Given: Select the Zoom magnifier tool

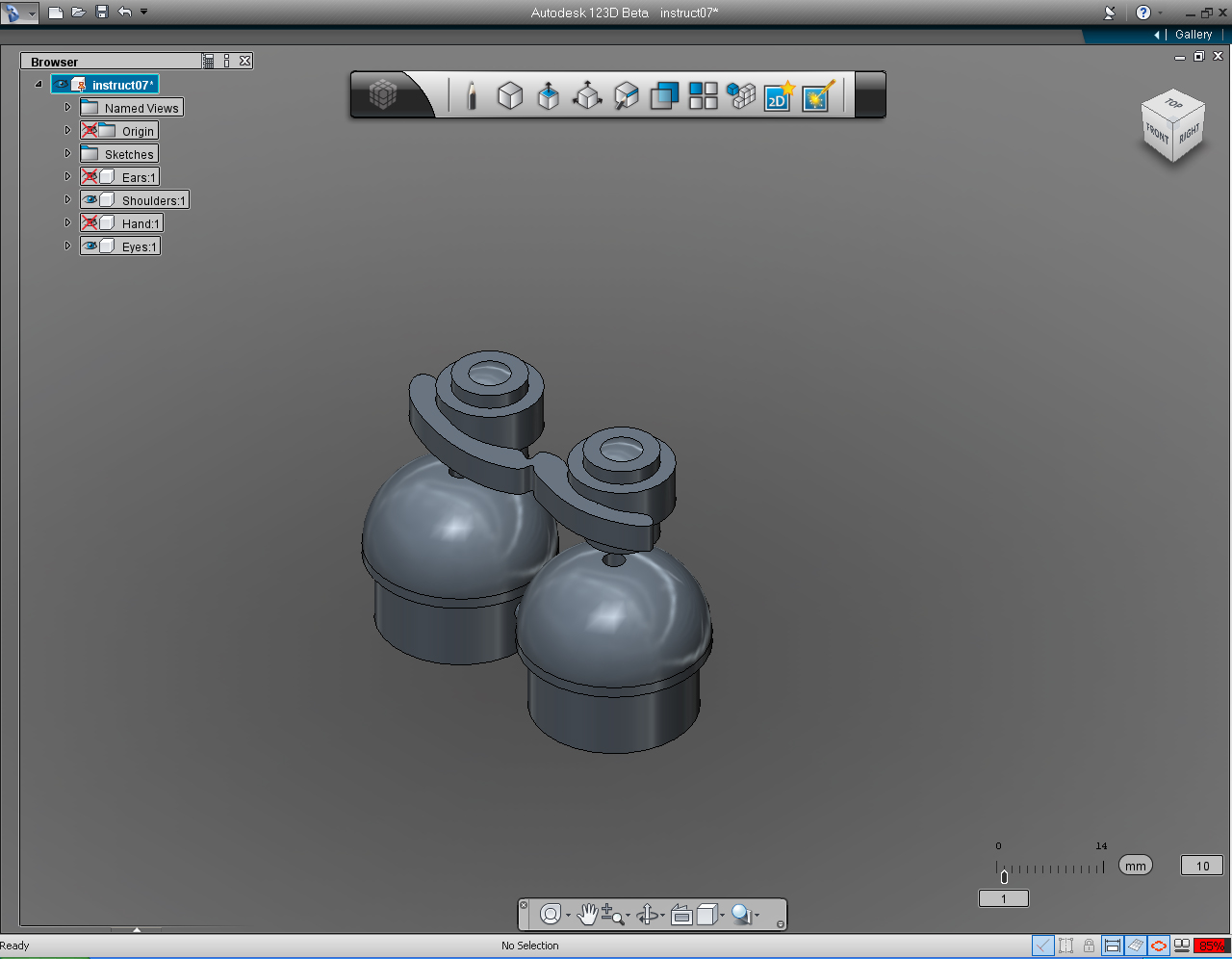Looking at the screenshot, I should coord(612,914).
